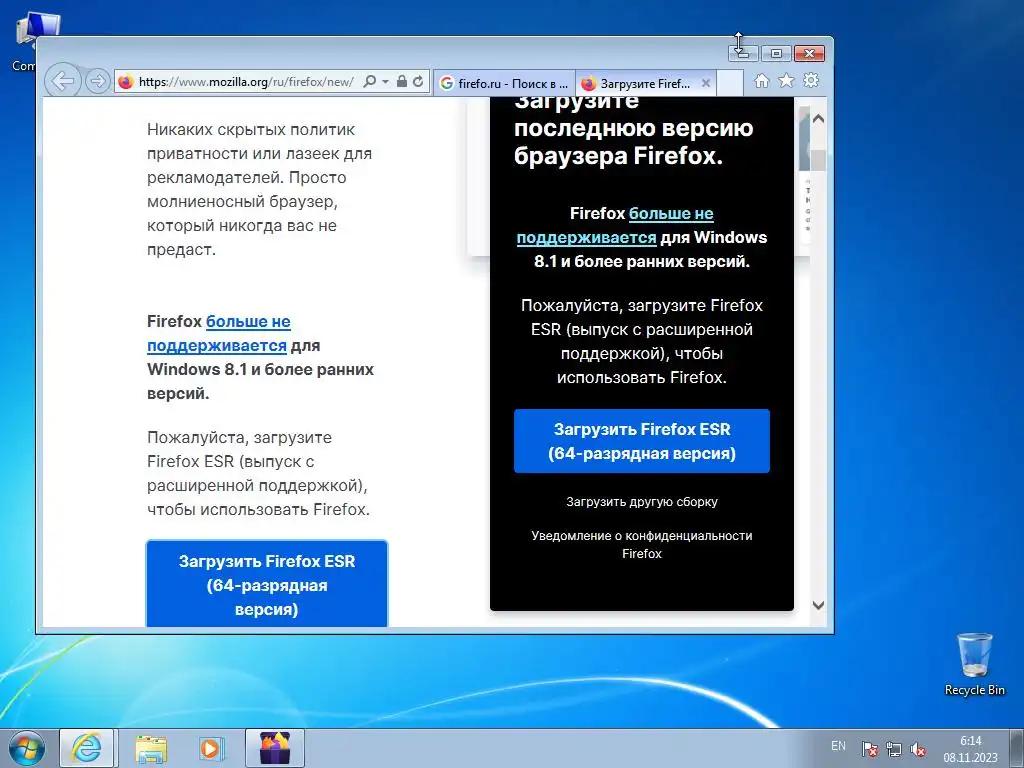Viewport: 1024px width, 768px height.
Task: Click the EN language indicator
Action: (x=838, y=746)
